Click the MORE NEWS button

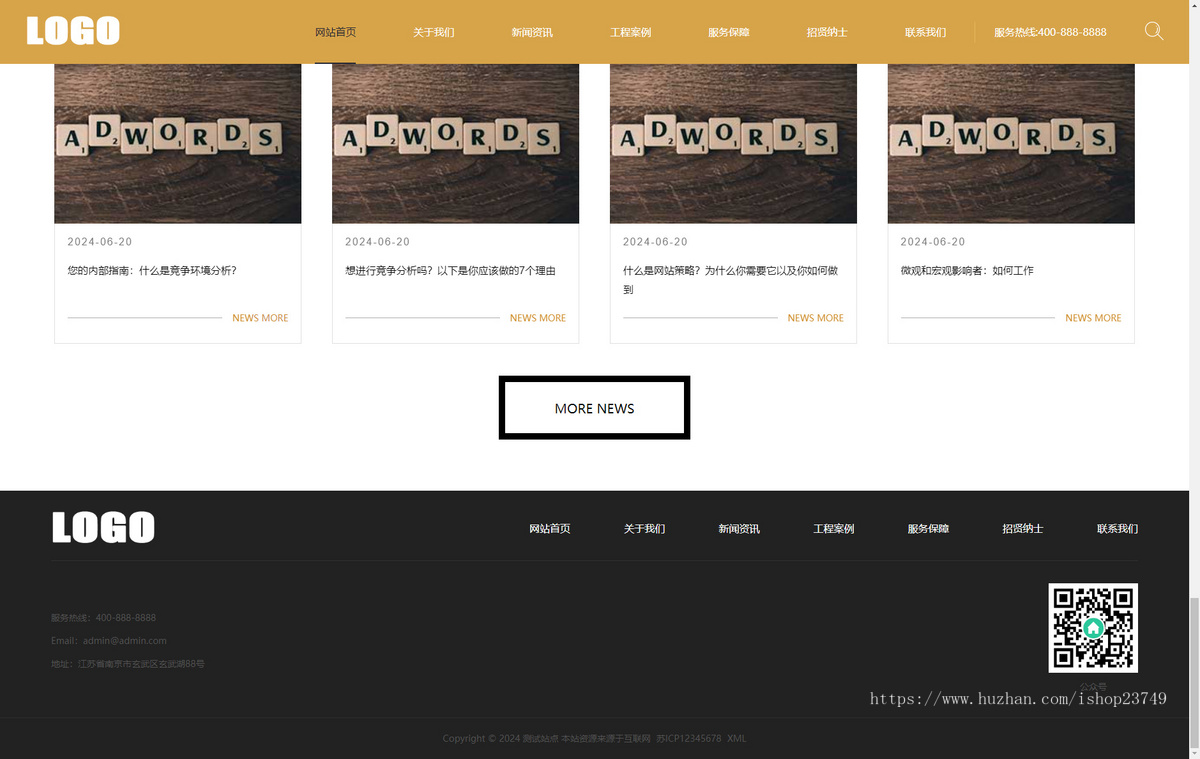click(594, 407)
